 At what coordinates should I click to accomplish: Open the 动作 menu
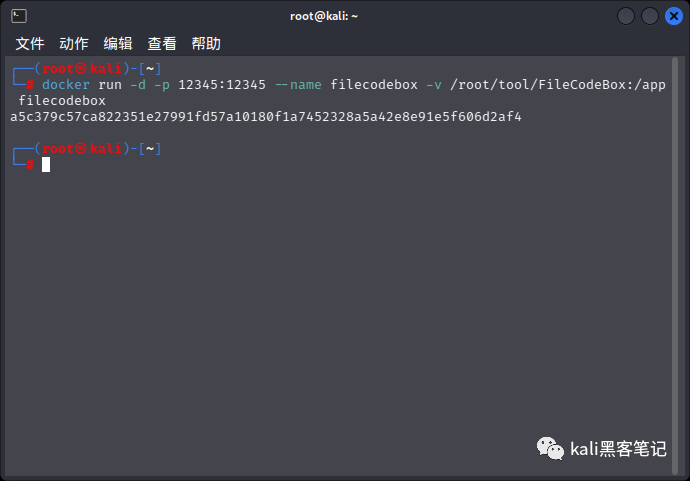click(74, 44)
